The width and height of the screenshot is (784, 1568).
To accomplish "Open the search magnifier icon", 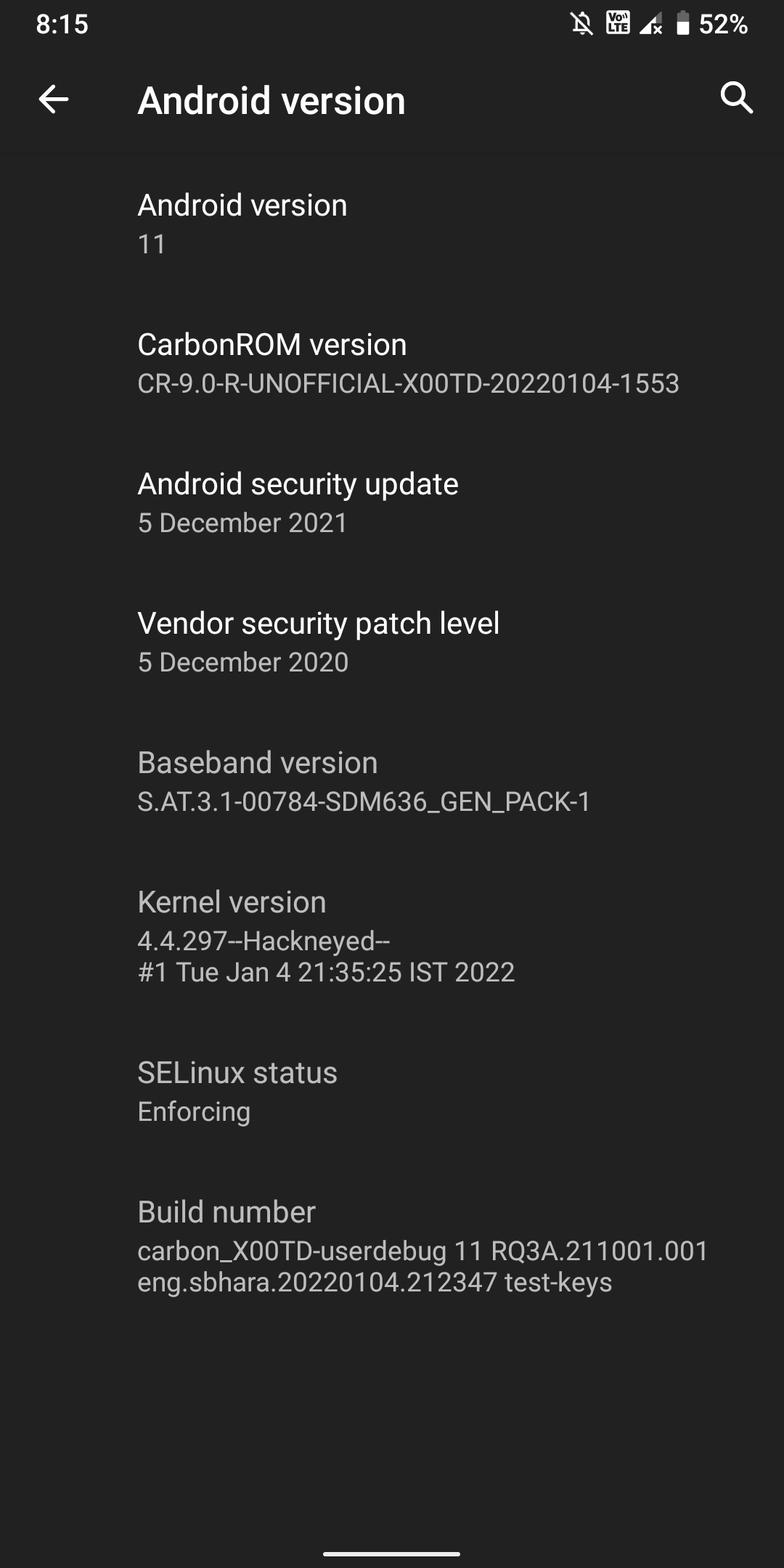I will coord(736,97).
